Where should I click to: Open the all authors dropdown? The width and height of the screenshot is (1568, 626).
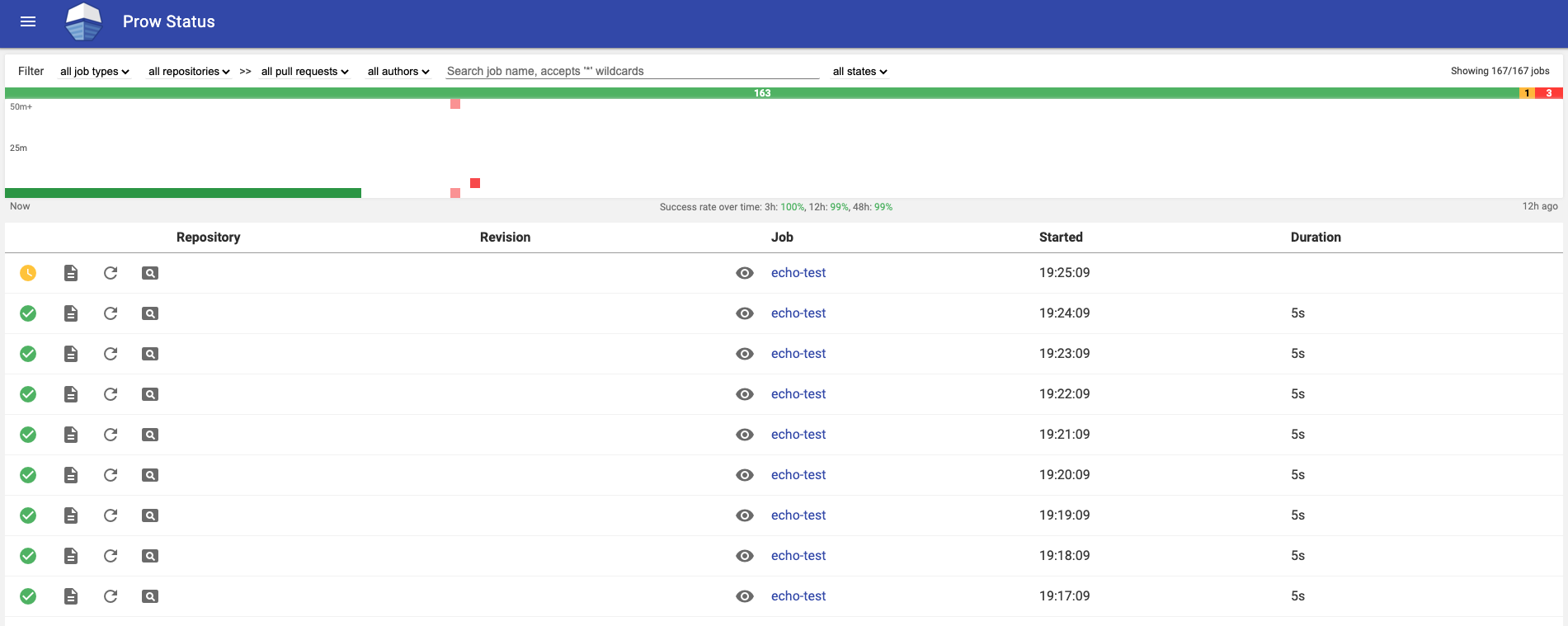[398, 72]
